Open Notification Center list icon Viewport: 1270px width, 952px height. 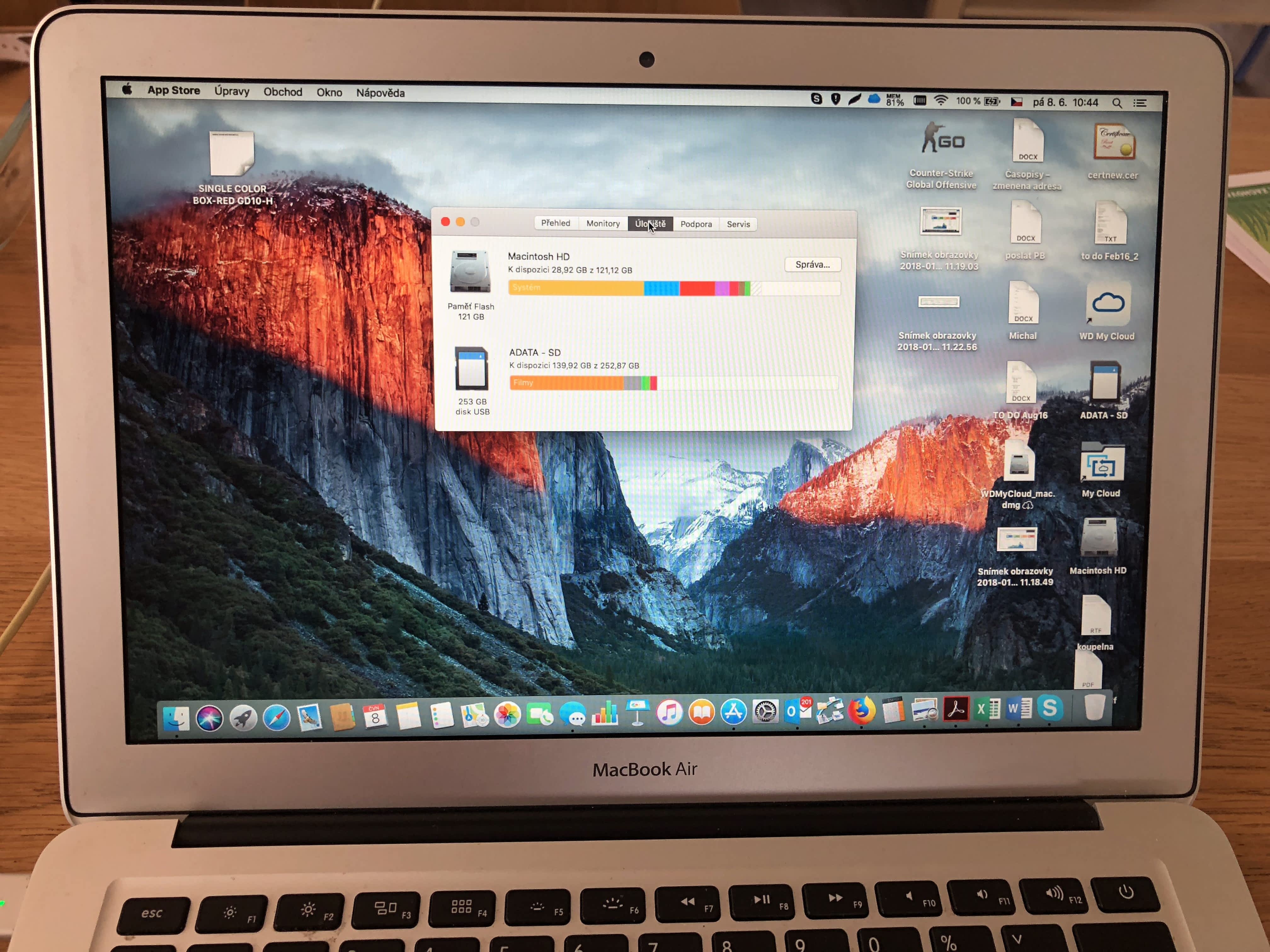pyautogui.click(x=1140, y=103)
